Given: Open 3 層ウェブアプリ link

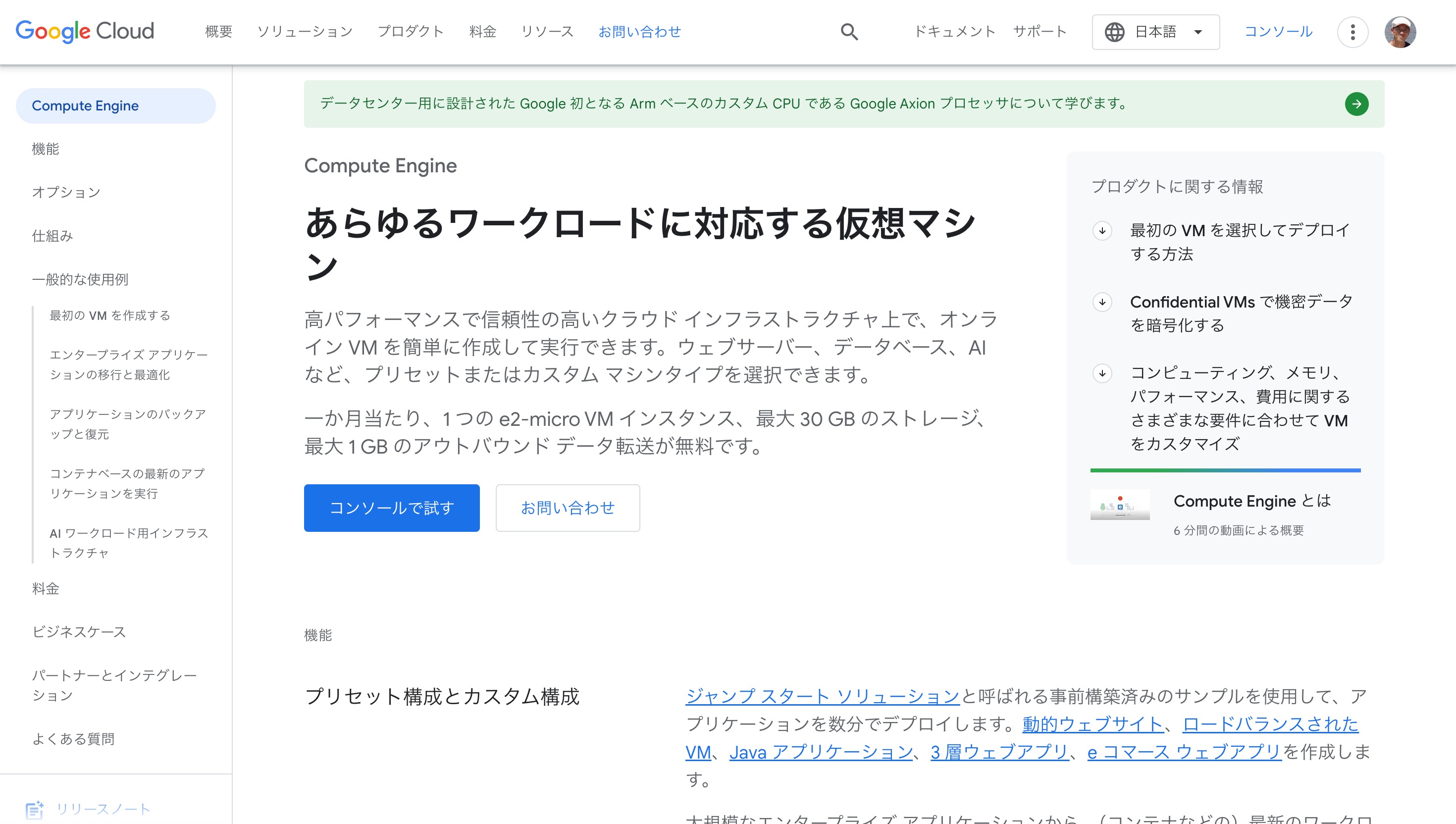Looking at the screenshot, I should [999, 752].
